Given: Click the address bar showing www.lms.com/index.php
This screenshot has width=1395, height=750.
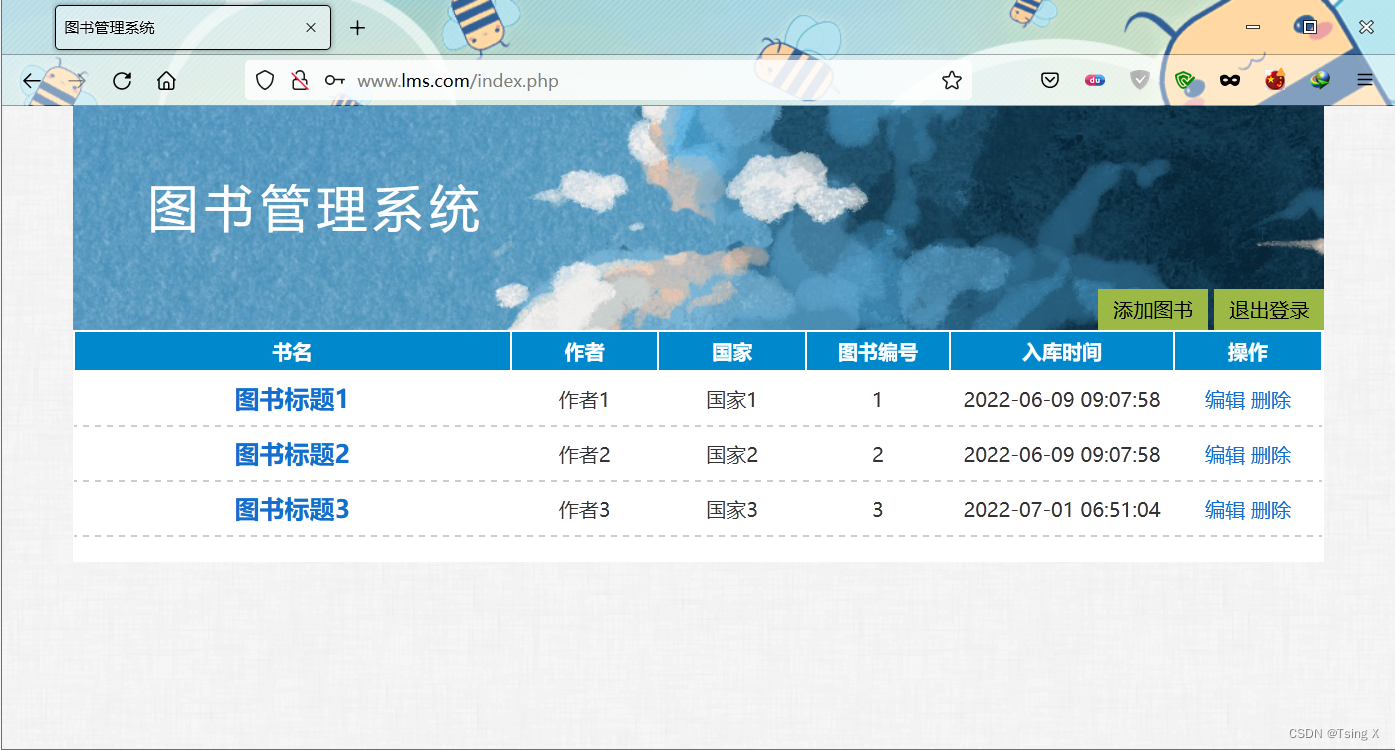Looking at the screenshot, I should [x=608, y=81].
